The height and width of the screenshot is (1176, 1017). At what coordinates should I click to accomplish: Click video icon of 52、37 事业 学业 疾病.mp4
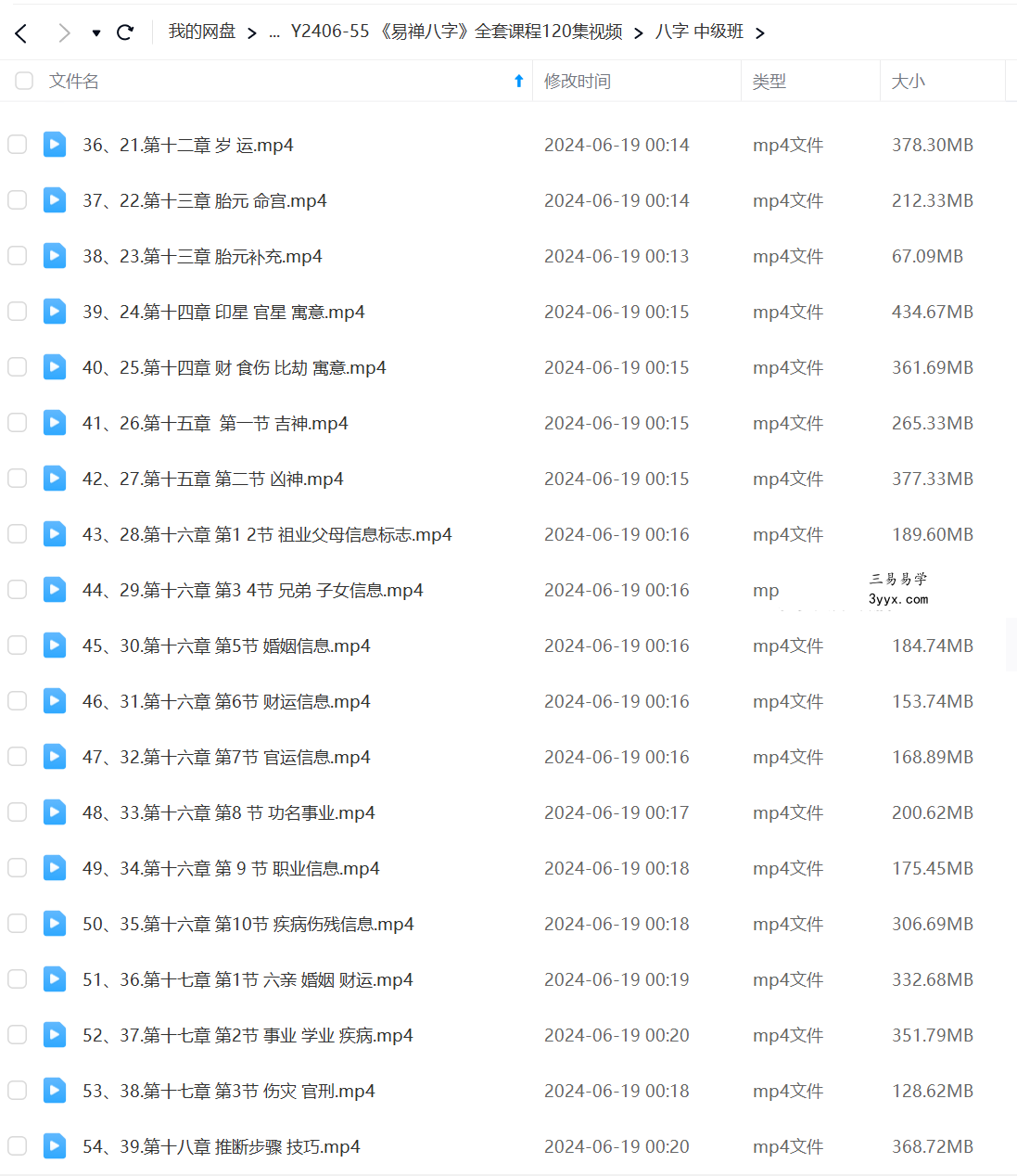coord(55,1035)
